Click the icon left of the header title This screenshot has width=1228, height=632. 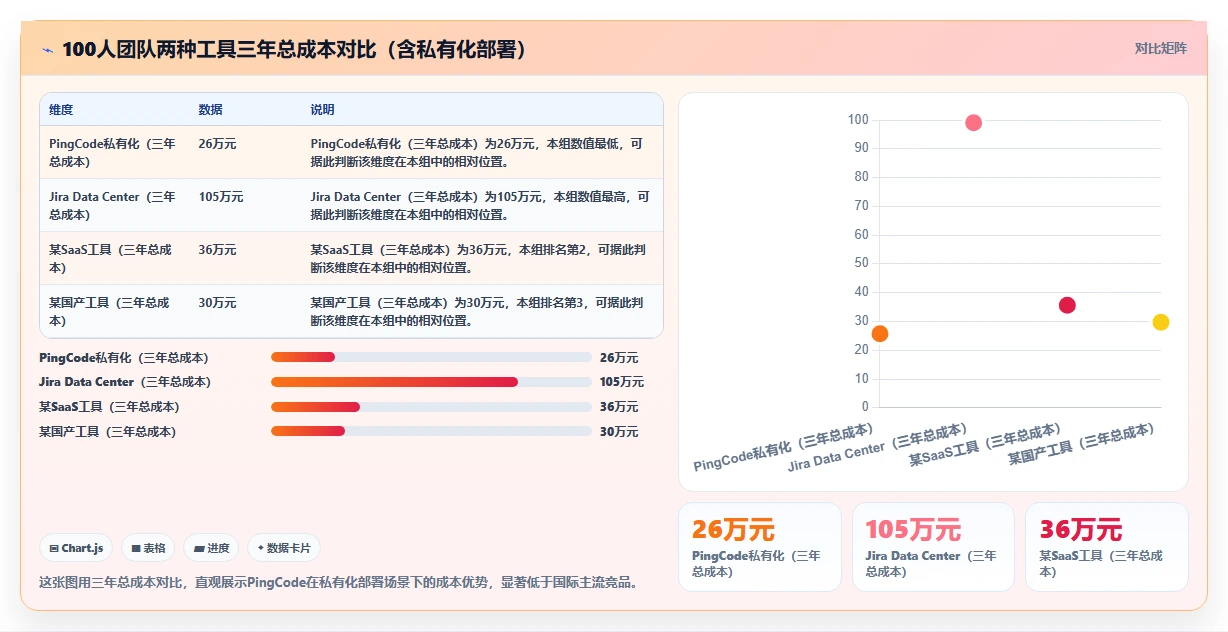pos(48,49)
